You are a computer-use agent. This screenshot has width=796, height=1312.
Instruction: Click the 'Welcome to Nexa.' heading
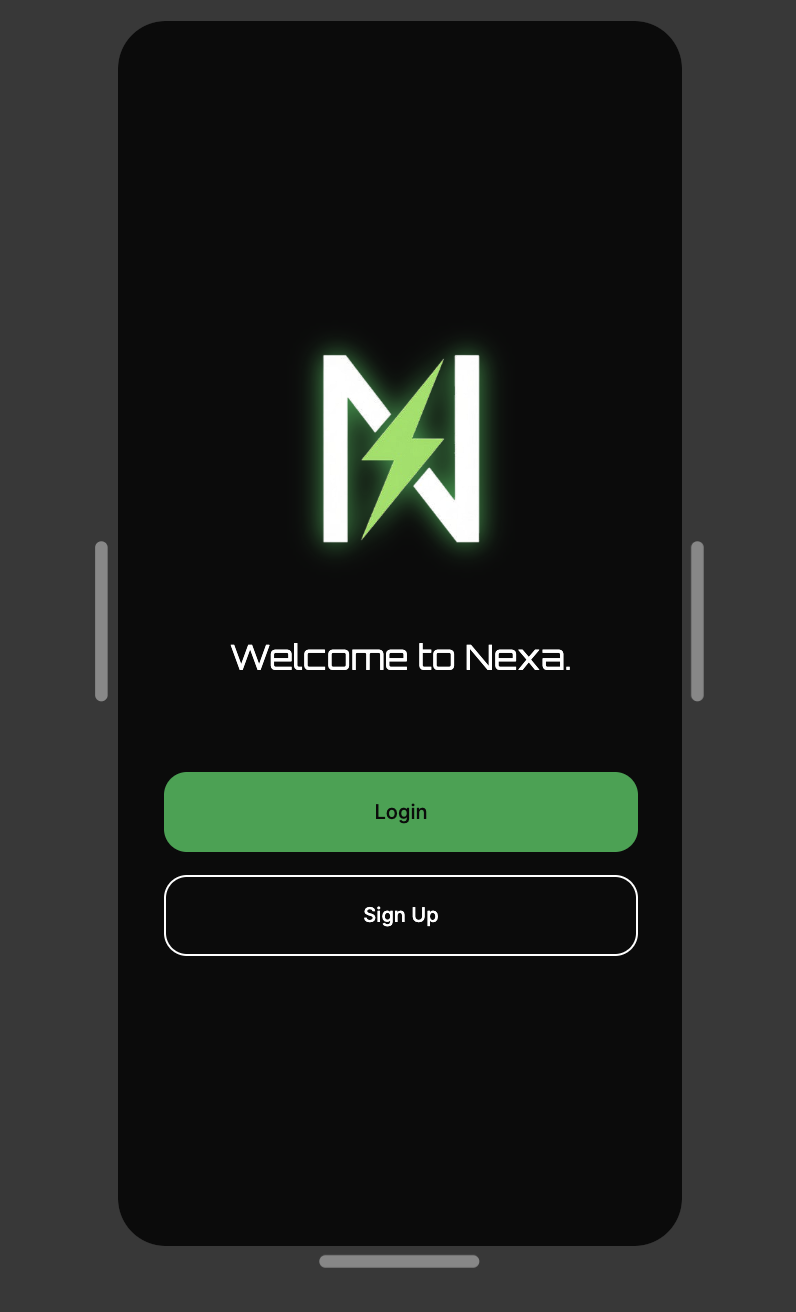[x=401, y=657]
